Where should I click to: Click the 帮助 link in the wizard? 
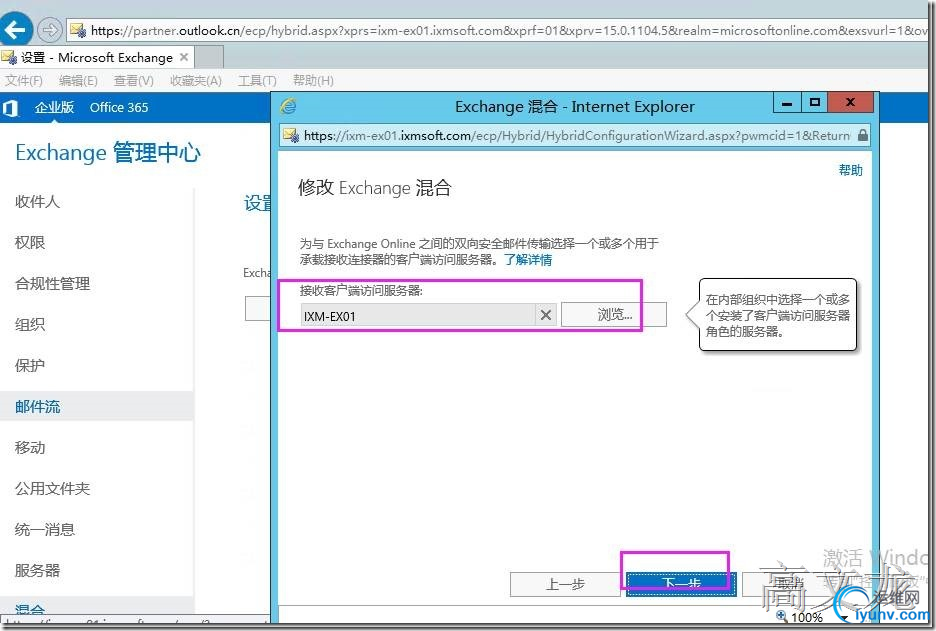(851, 171)
